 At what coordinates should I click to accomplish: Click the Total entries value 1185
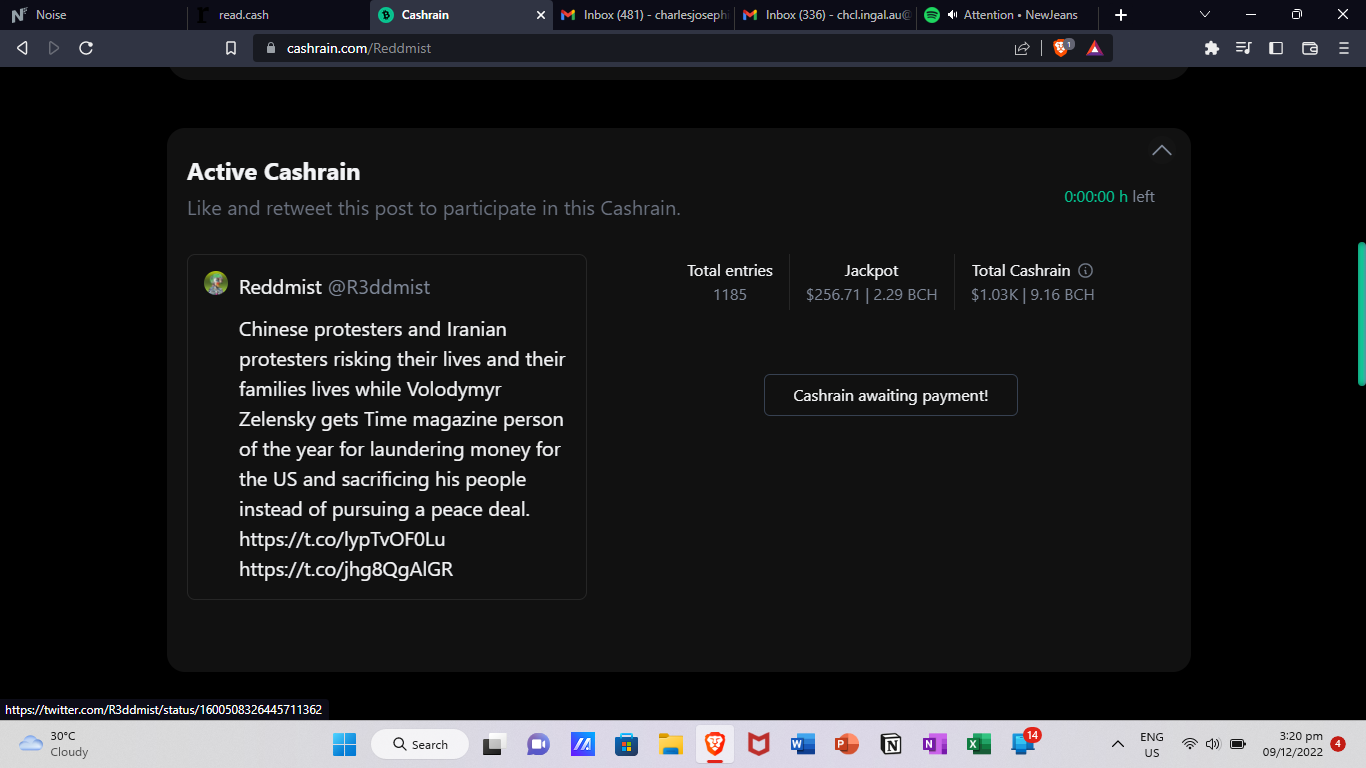point(730,295)
